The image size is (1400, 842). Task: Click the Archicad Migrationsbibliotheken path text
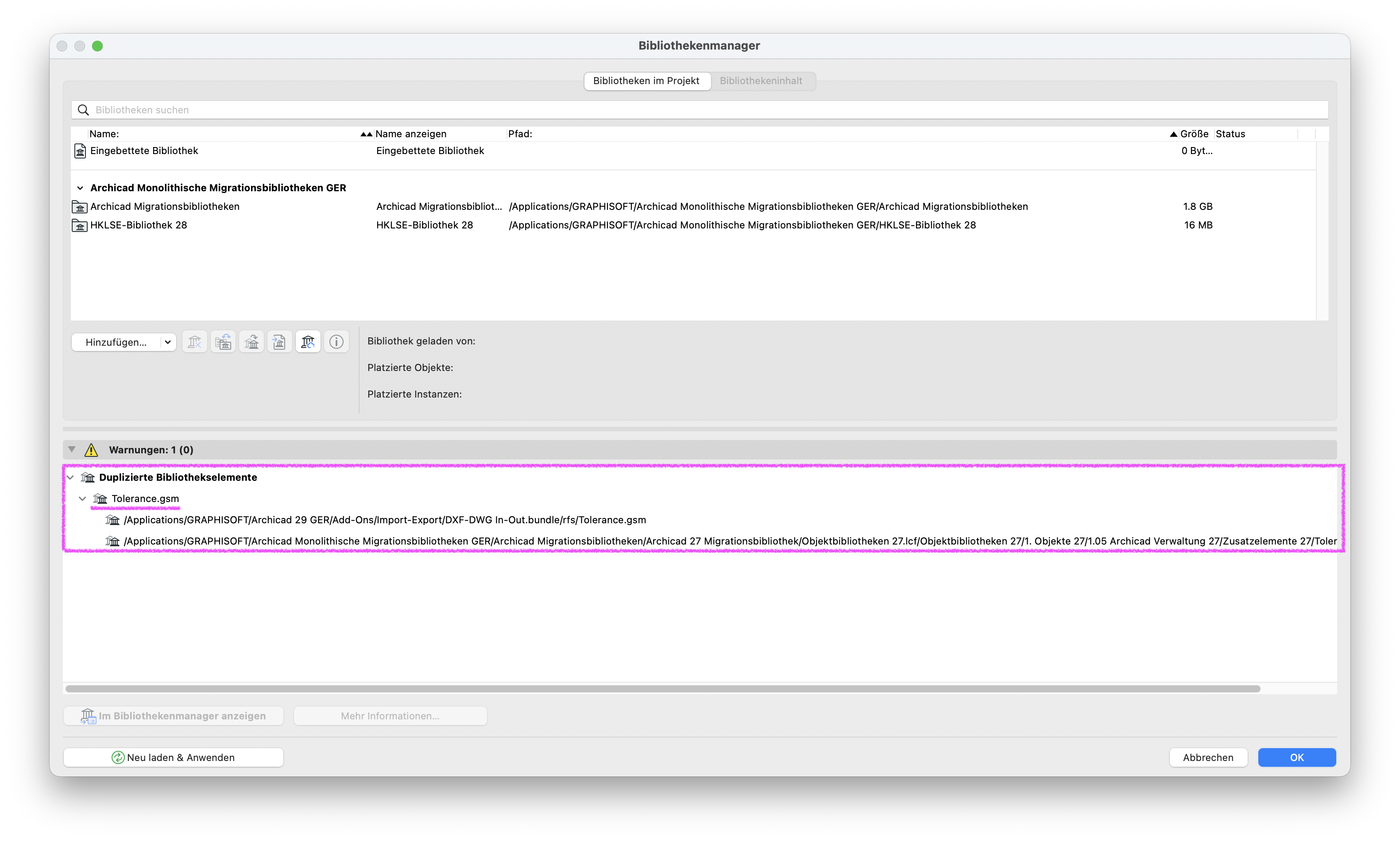[768, 207]
